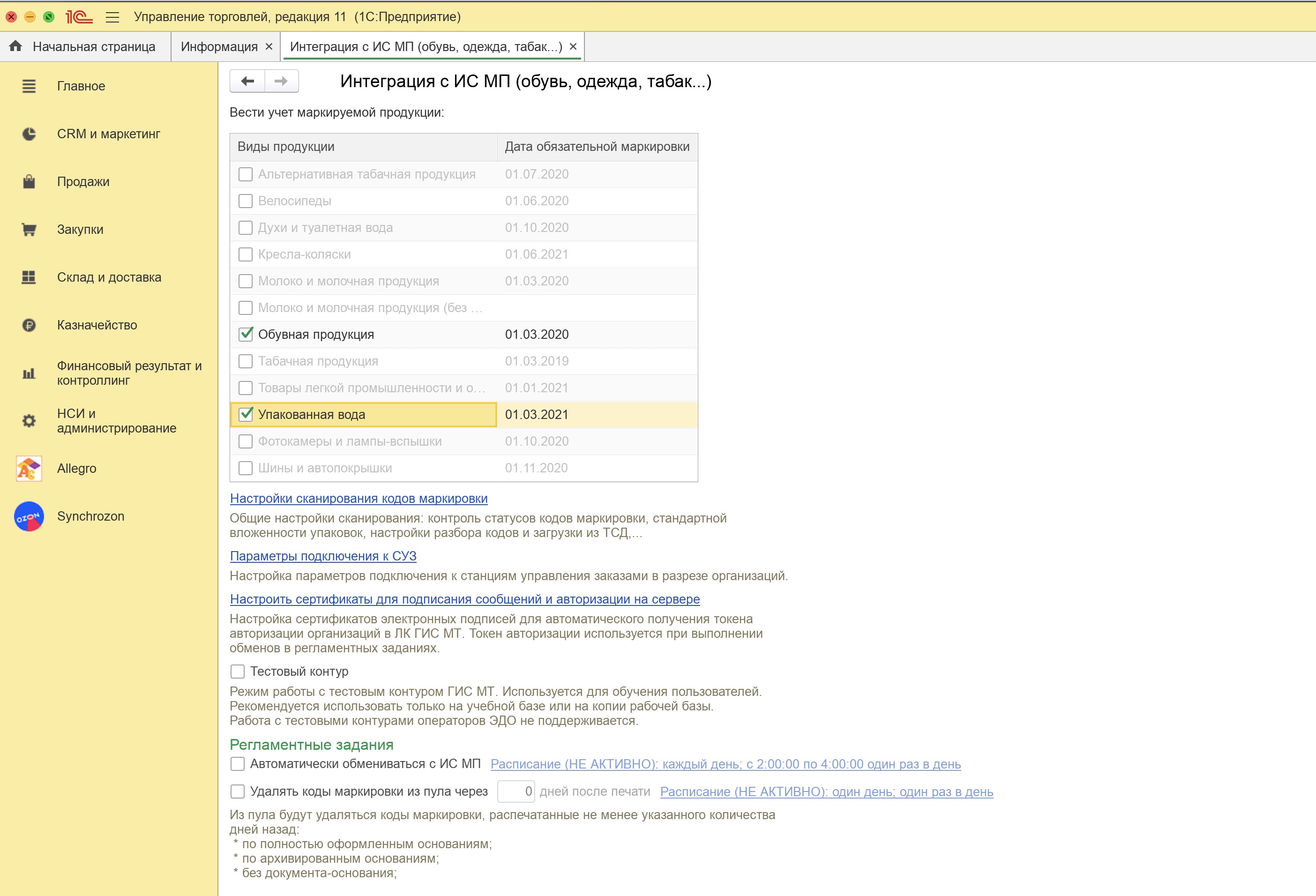Image resolution: width=1316 pixels, height=896 pixels.
Task: Go forward with the right arrow button
Action: click(x=282, y=81)
